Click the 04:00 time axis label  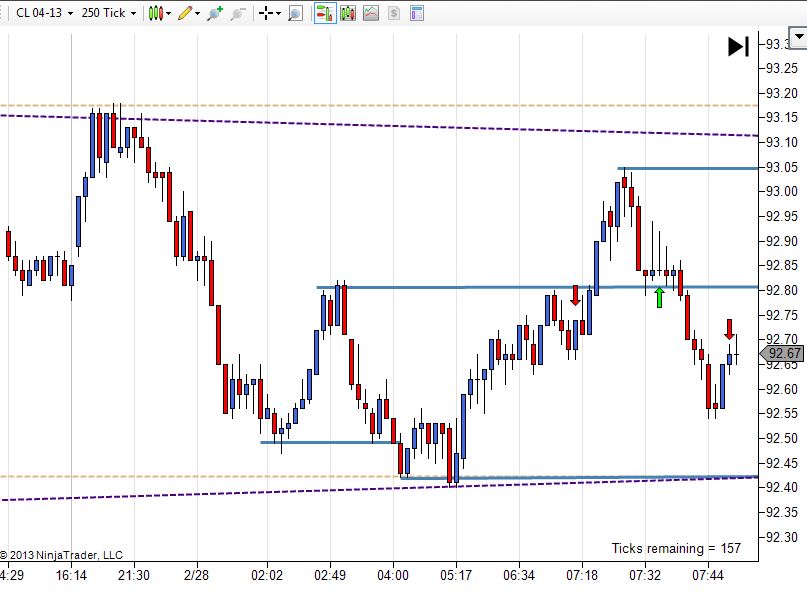(393, 575)
